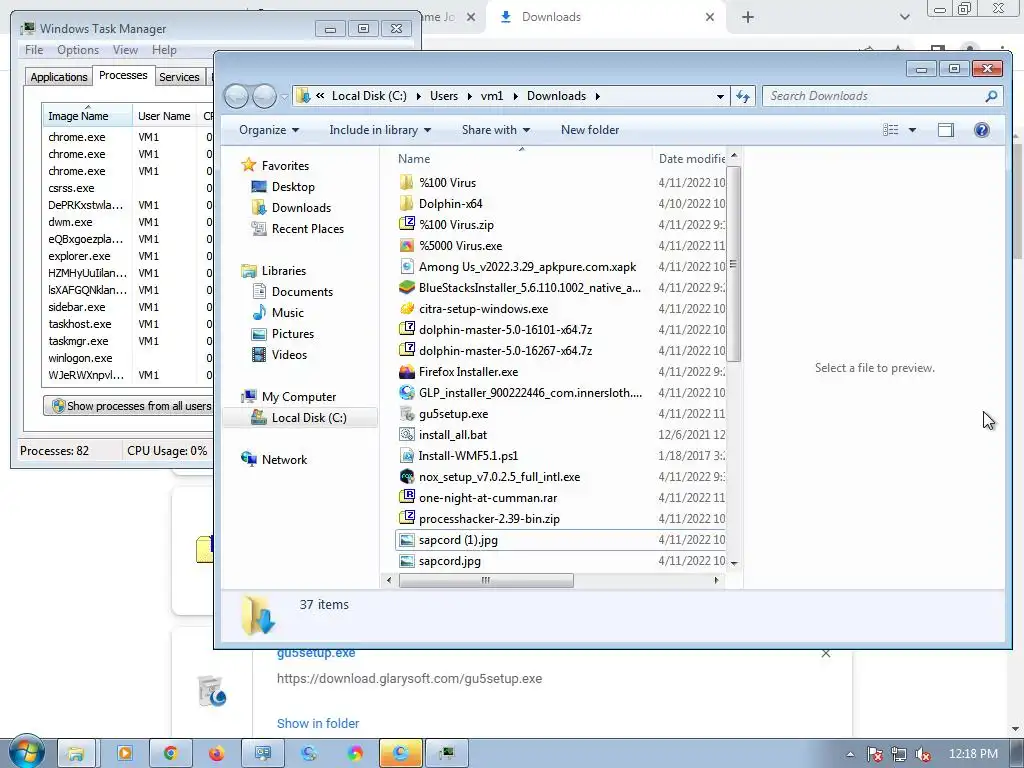Click the horizontal scrollbar thumb in file list

[x=486, y=580]
